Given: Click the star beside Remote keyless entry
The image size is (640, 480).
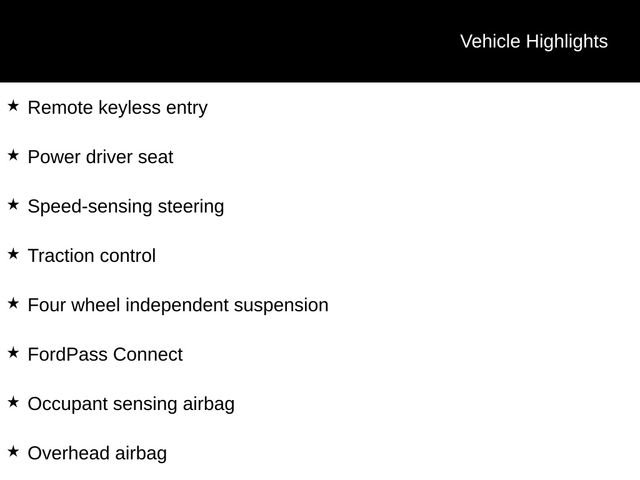Looking at the screenshot, I should click(13, 105).
